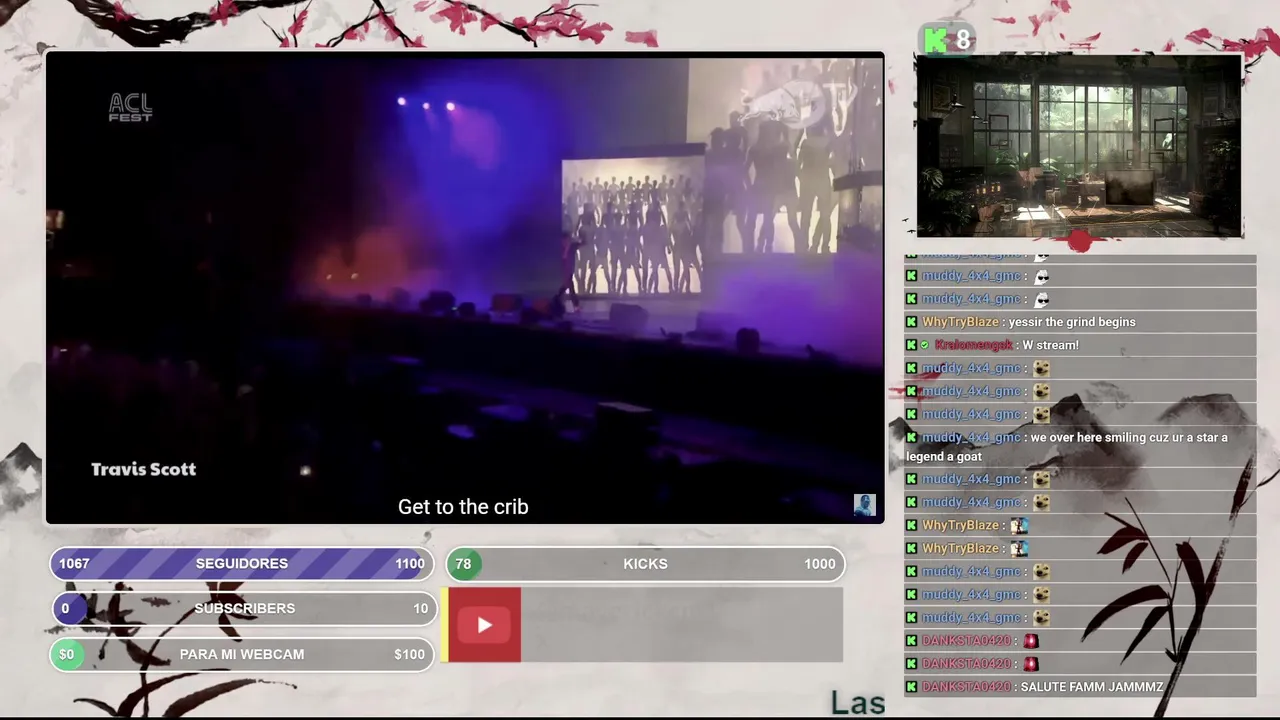Click the KICKS goal progress bar

645,564
